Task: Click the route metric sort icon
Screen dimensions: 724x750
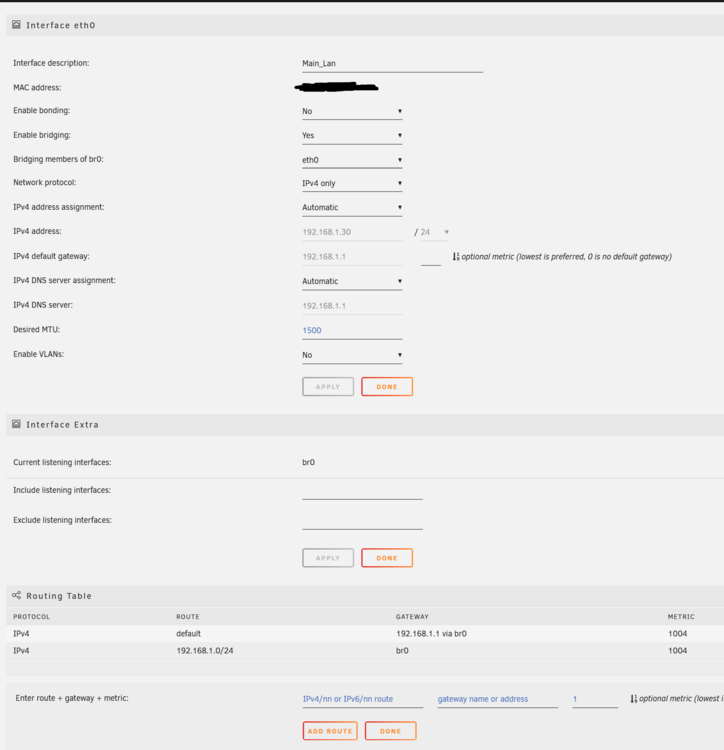Action: pyautogui.click(x=634, y=699)
